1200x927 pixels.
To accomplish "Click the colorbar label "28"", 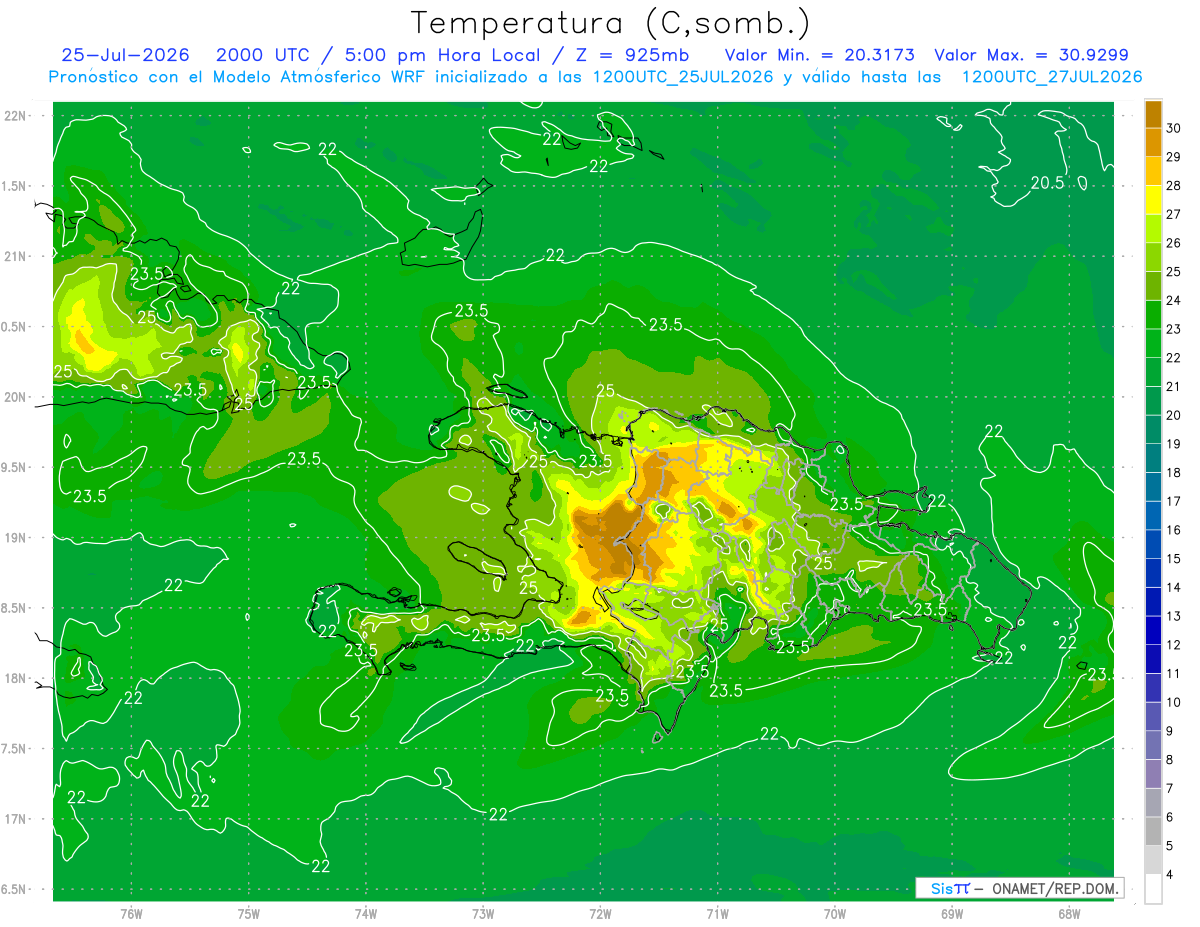I will pos(1174,185).
